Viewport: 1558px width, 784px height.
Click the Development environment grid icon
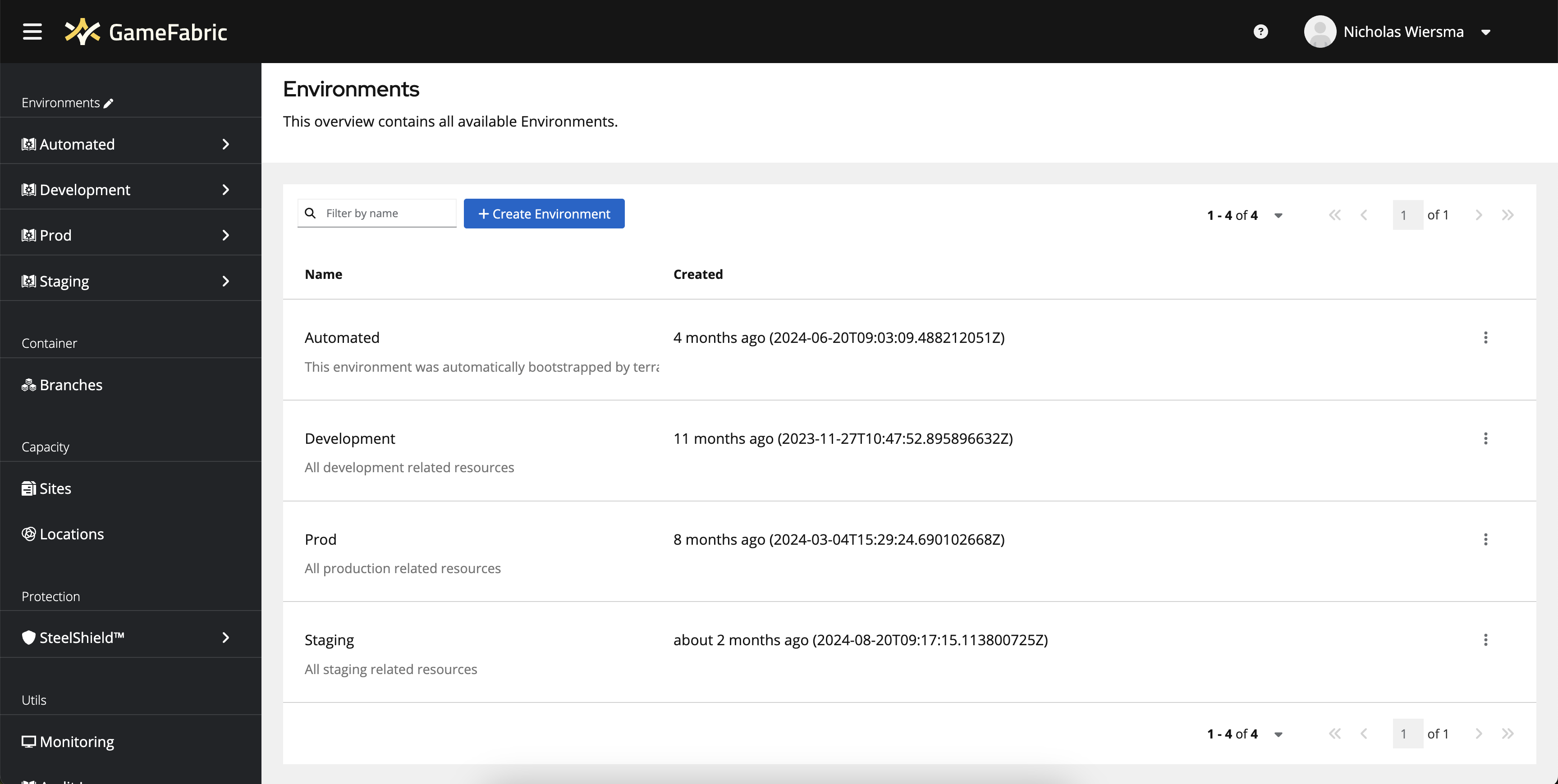28,189
